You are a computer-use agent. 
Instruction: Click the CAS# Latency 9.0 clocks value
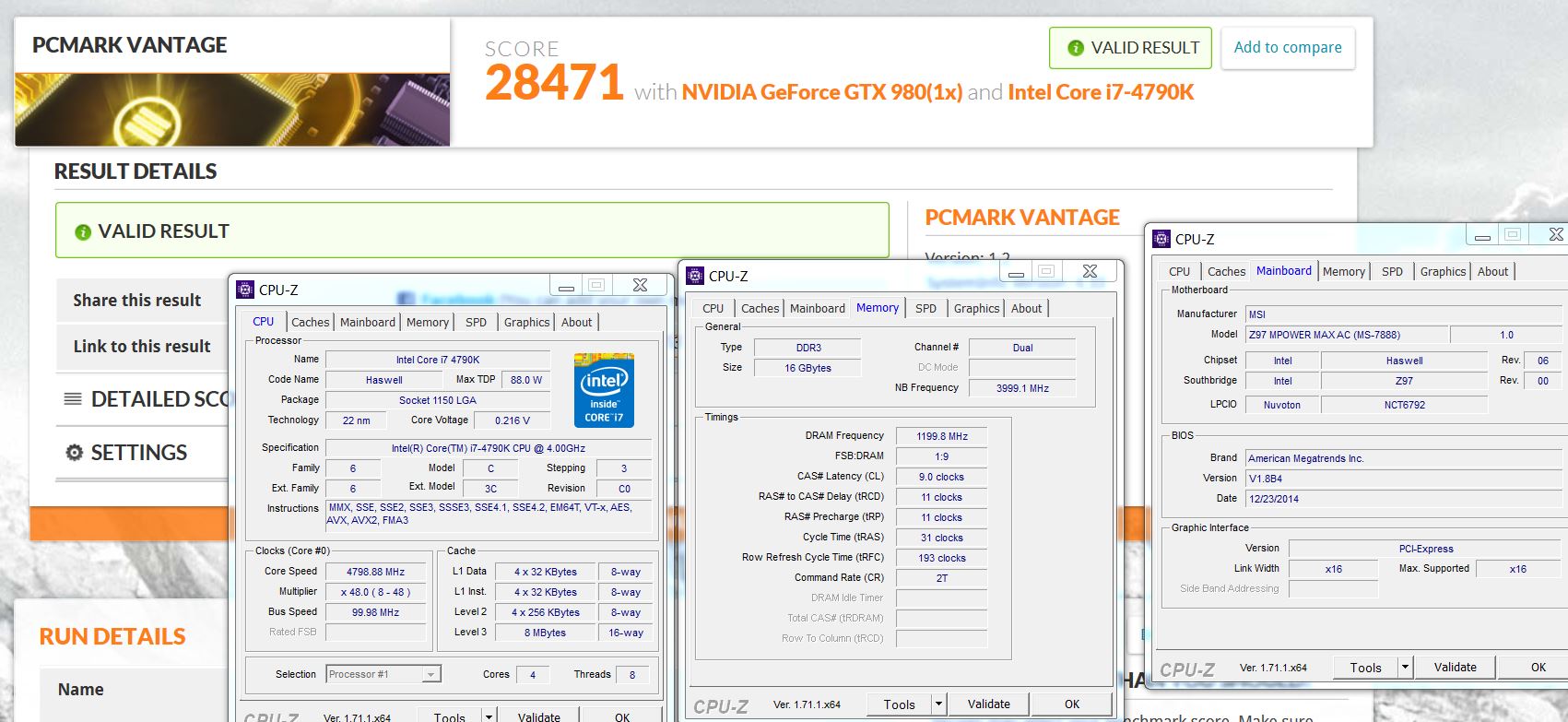click(x=941, y=477)
